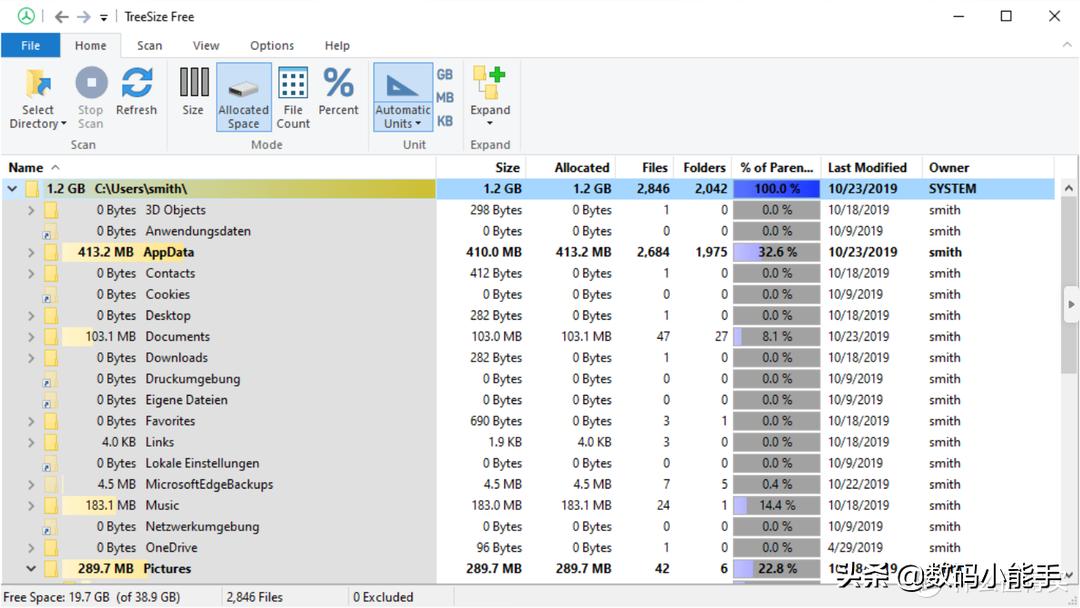Click the Select Directory folder icon

38,84
